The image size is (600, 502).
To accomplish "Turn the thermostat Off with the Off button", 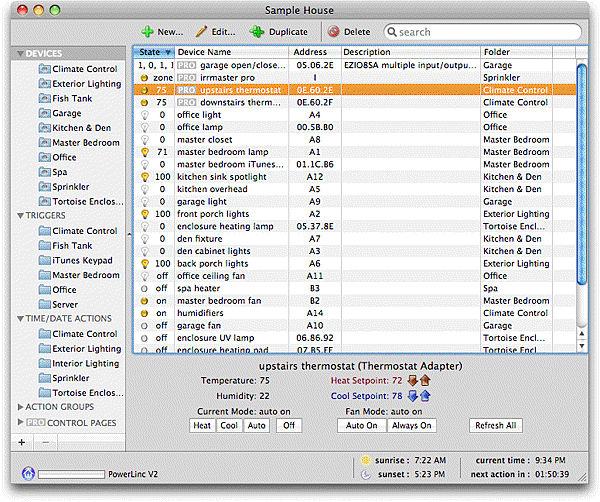I will [x=288, y=425].
